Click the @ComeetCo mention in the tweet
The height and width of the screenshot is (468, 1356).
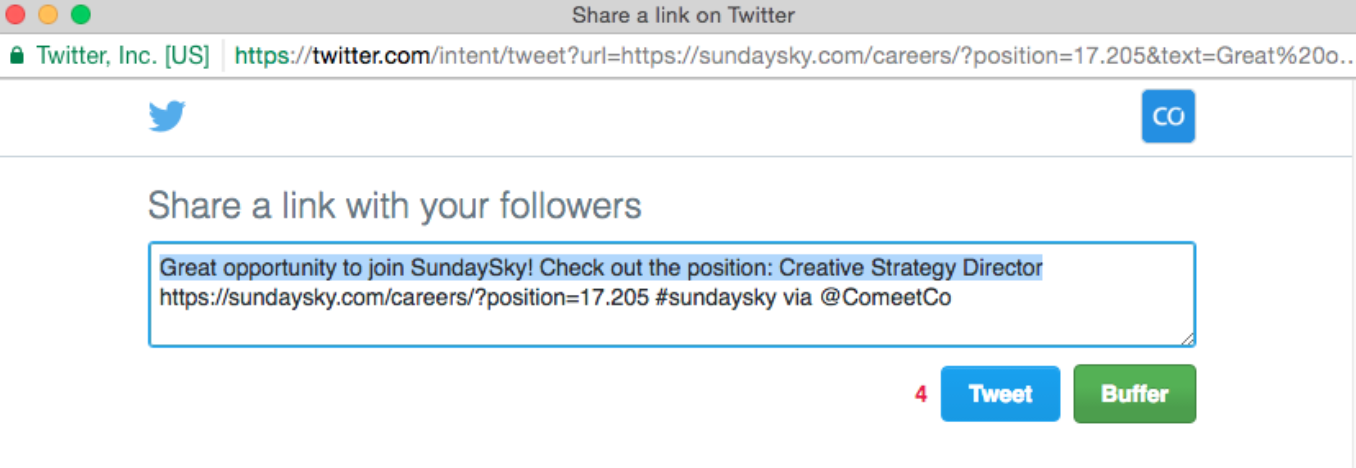[885, 297]
